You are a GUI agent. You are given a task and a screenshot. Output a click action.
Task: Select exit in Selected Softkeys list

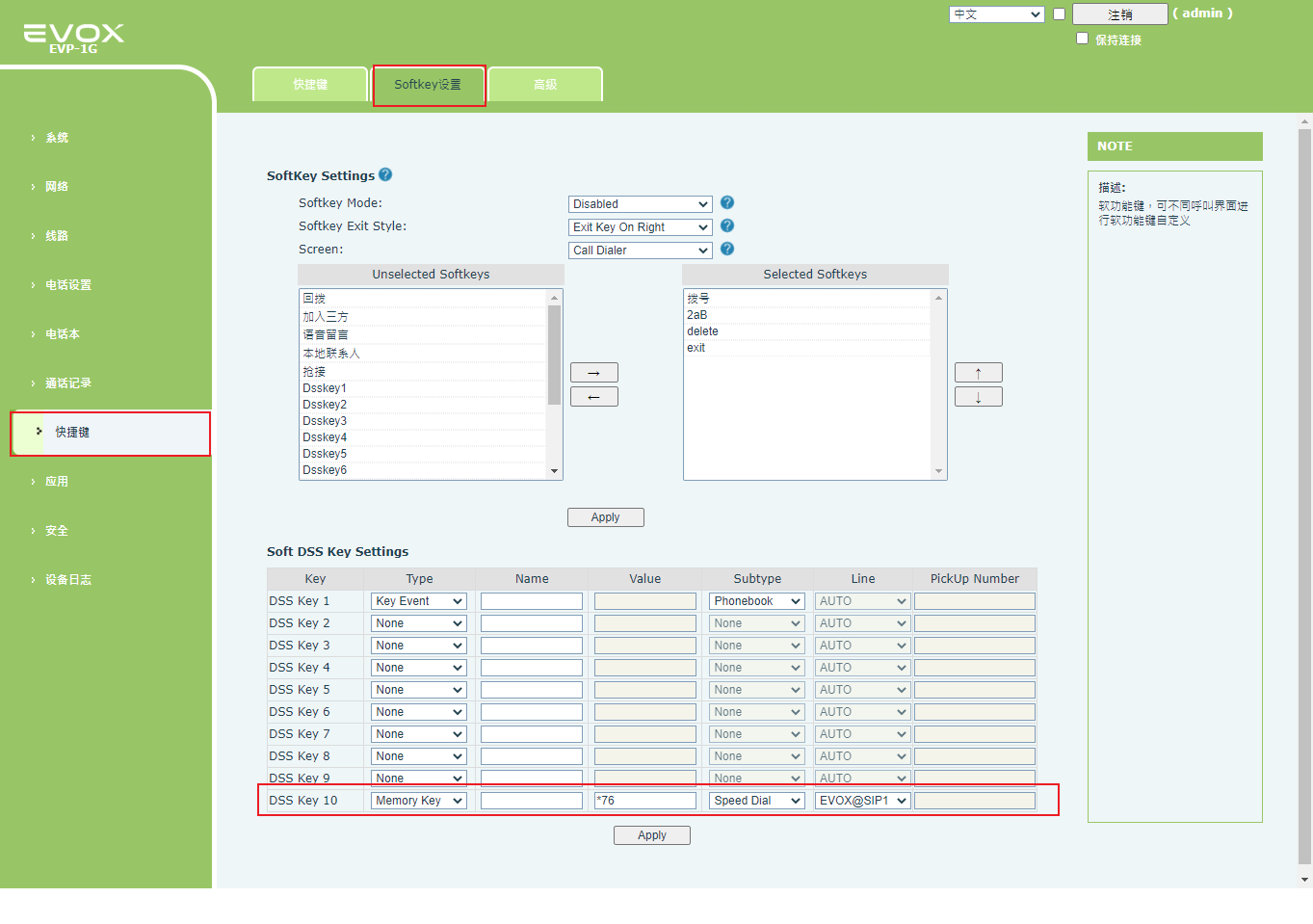click(807, 348)
